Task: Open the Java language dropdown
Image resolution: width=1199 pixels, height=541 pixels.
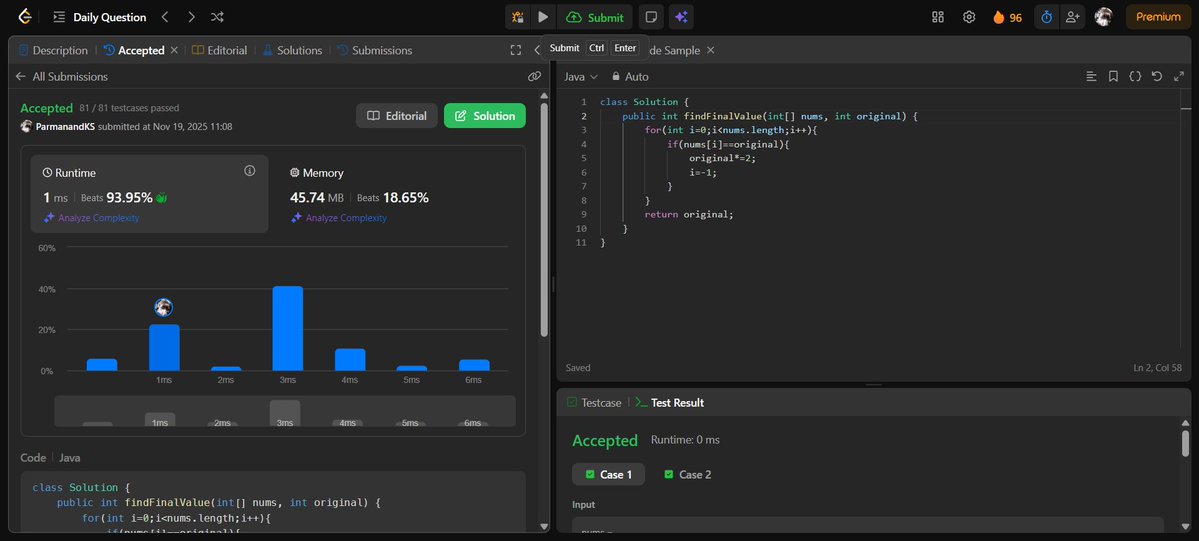Action: click(x=581, y=77)
